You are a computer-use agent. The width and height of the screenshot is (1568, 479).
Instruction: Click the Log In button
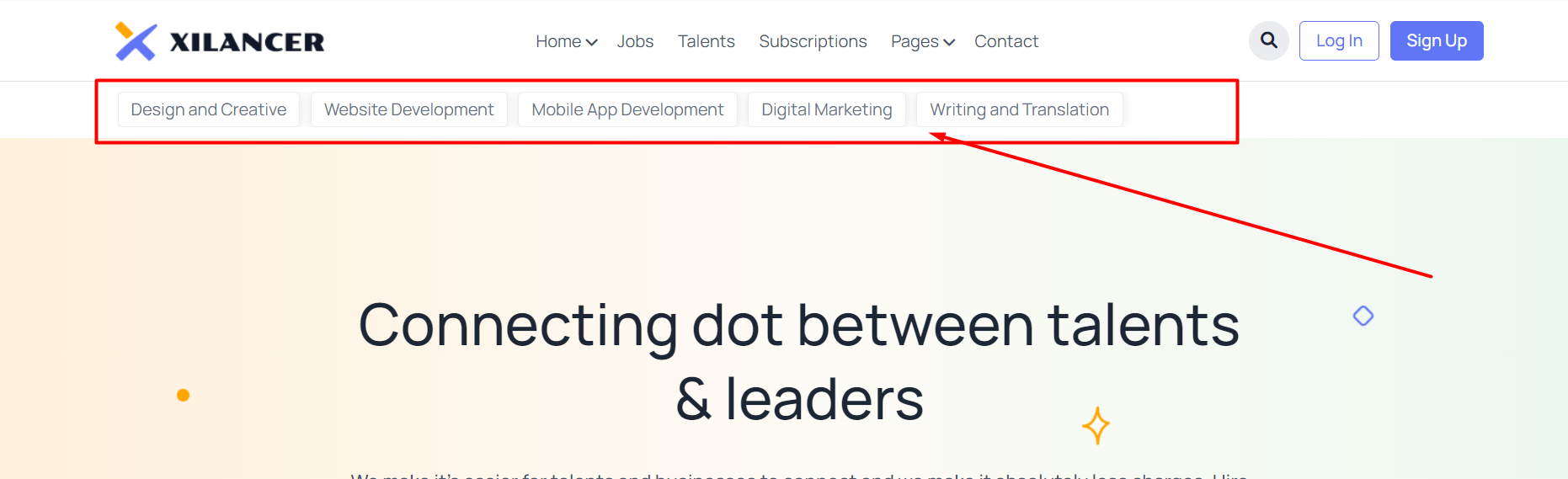click(x=1339, y=40)
